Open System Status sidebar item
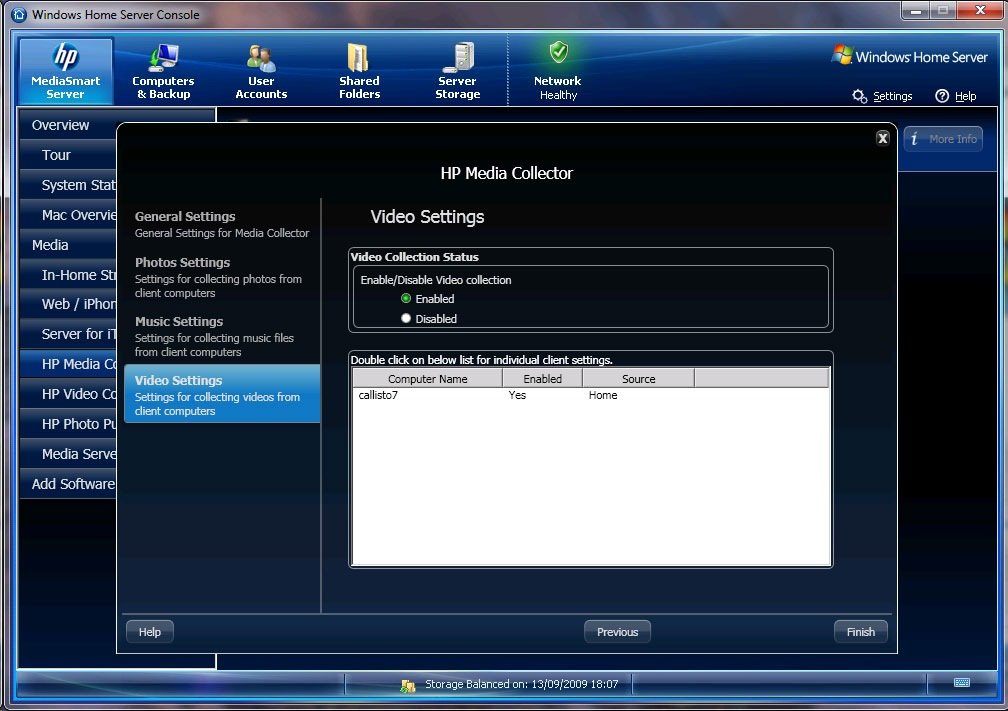The height and width of the screenshot is (711, 1008). pos(68,185)
